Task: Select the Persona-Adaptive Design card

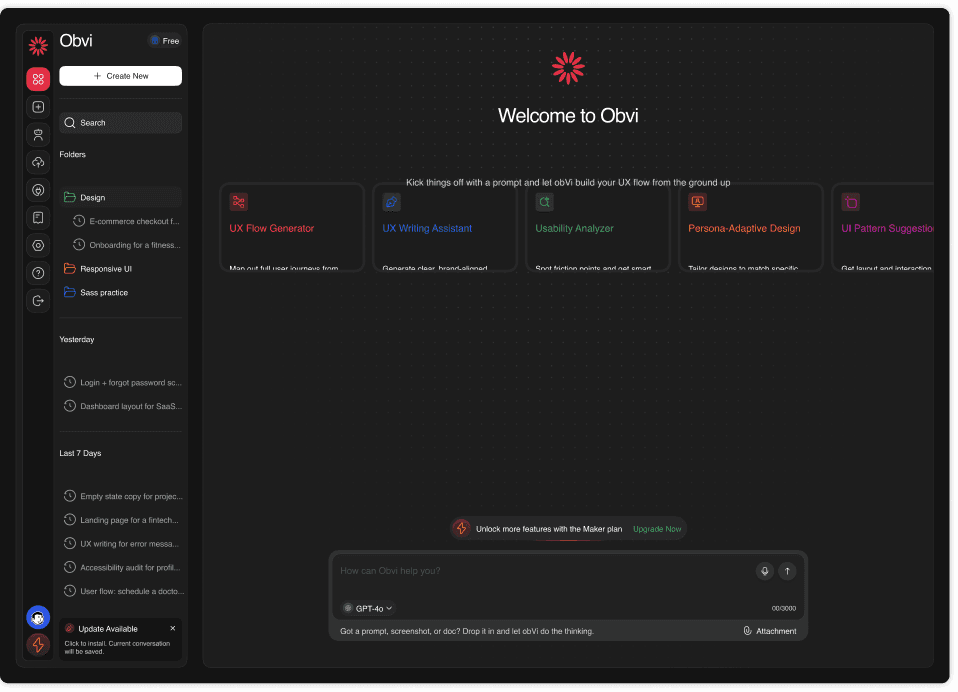Action: tap(751, 228)
